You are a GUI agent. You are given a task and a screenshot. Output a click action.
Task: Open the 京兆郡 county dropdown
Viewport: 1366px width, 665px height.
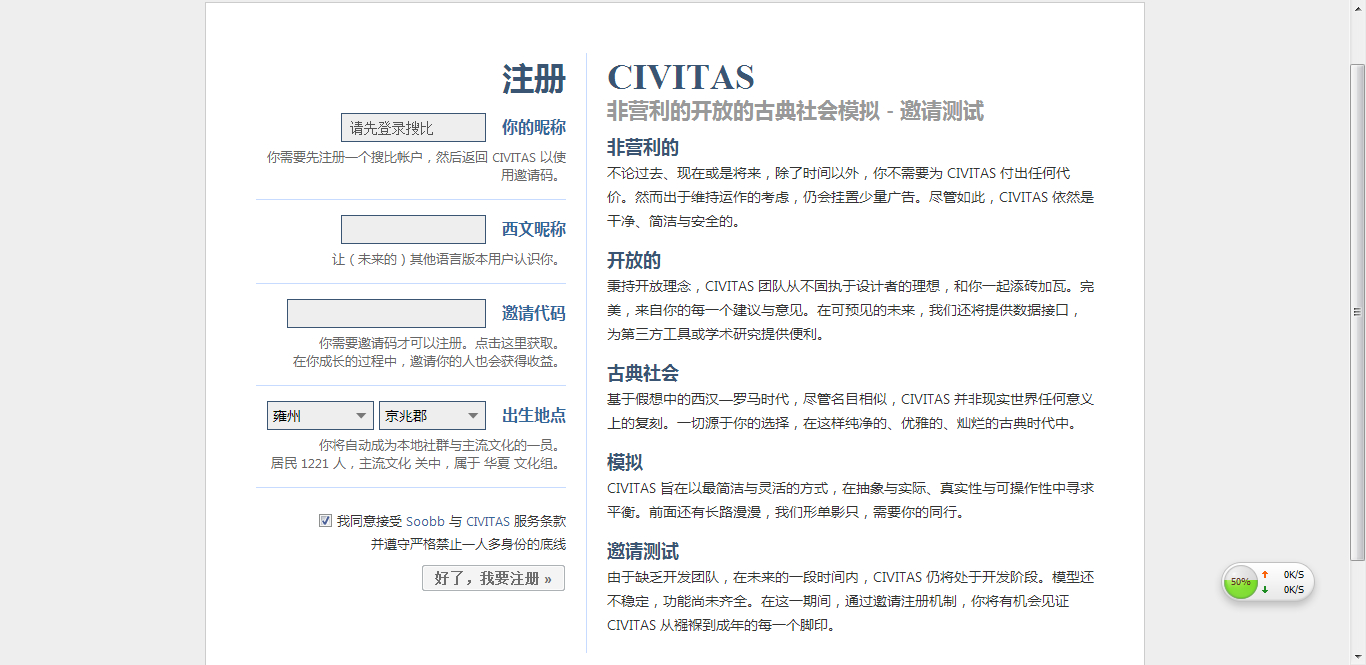[432, 416]
